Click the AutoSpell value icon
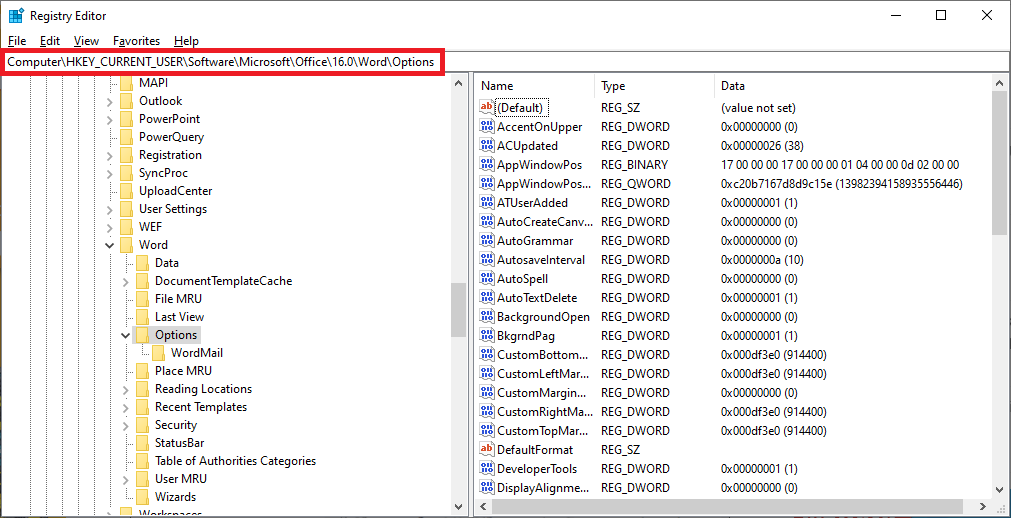 486,279
